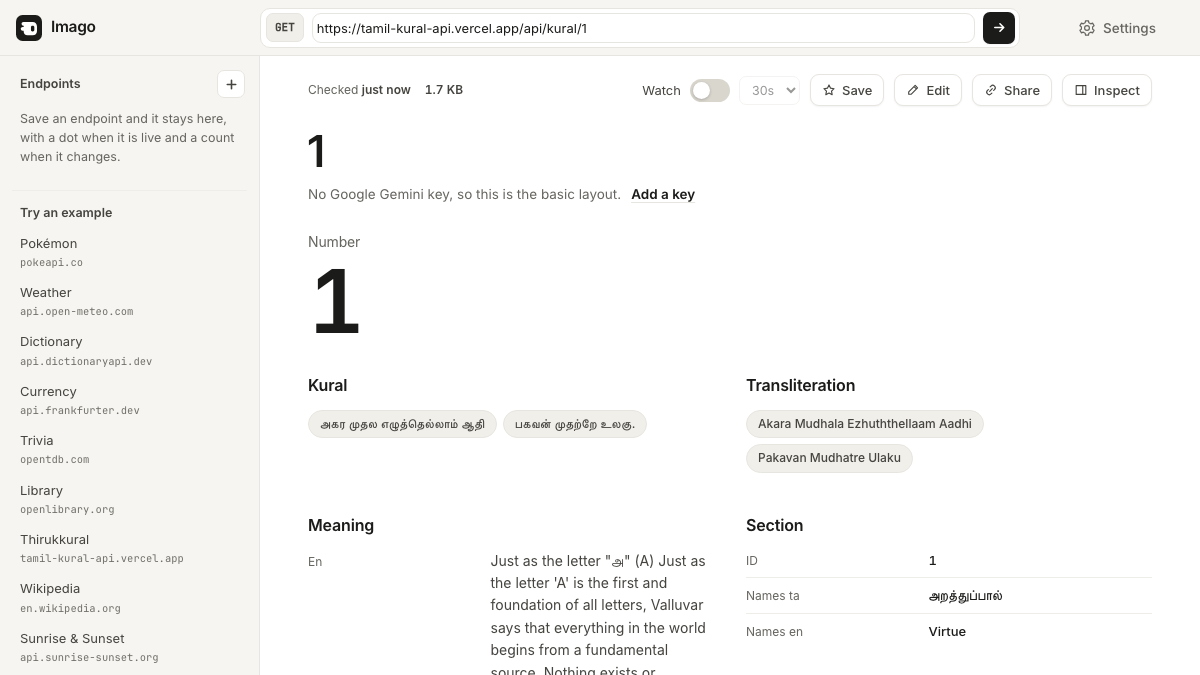Click the Pakavan Mudhatre Ulaku chip
Image resolution: width=1200 pixels, height=675 pixels.
point(829,458)
